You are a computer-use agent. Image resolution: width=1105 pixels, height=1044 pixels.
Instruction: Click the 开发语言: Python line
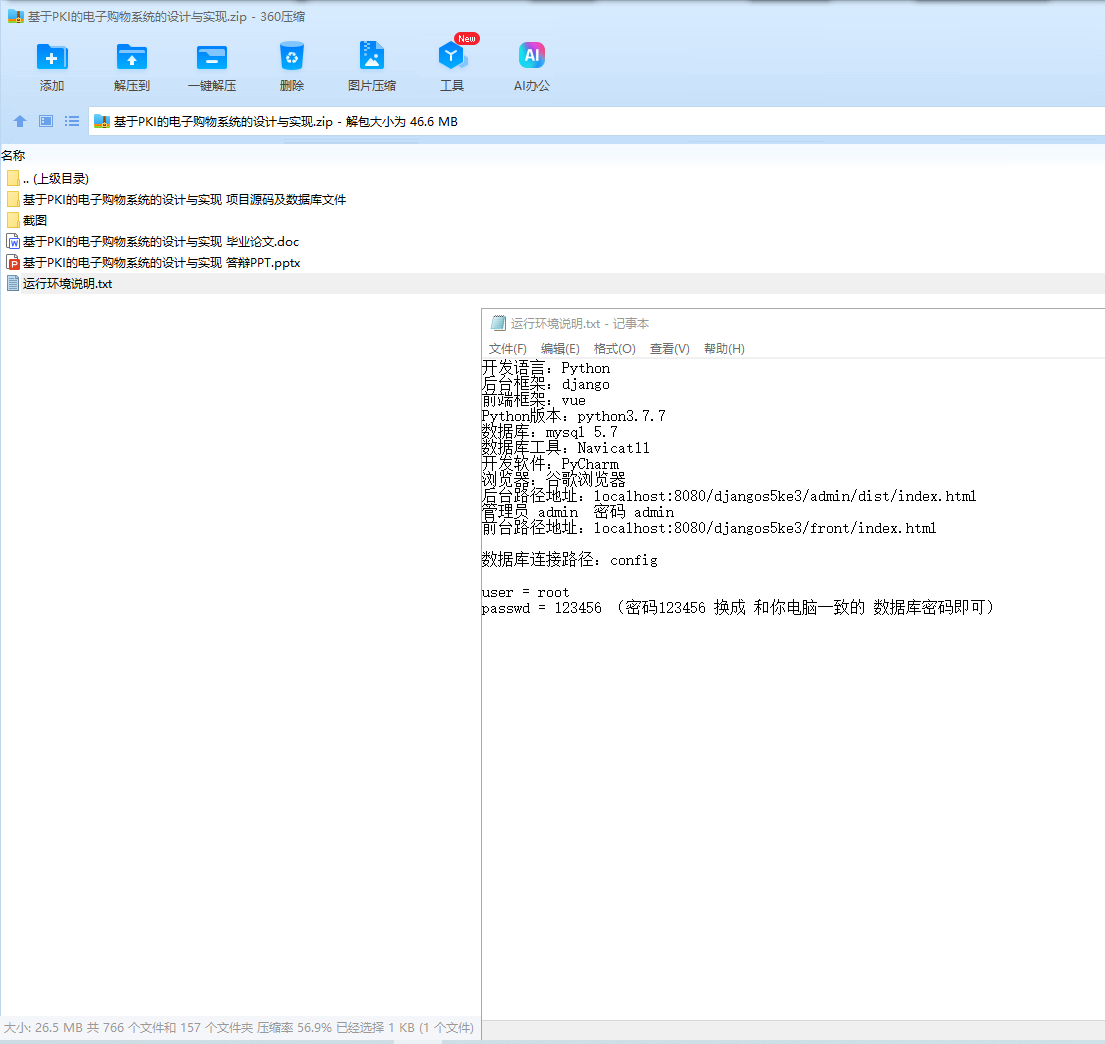546,368
